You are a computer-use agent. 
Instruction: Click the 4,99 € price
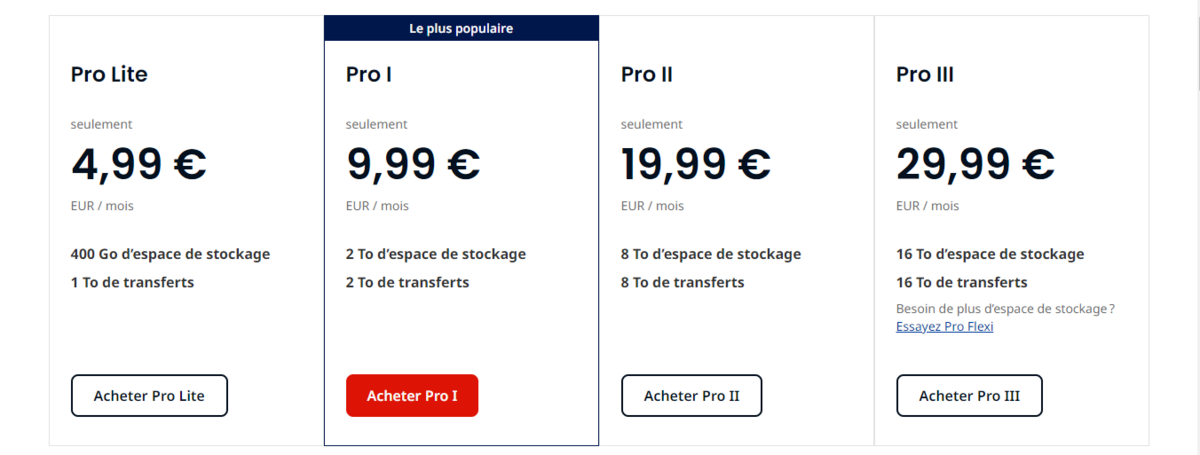point(139,163)
